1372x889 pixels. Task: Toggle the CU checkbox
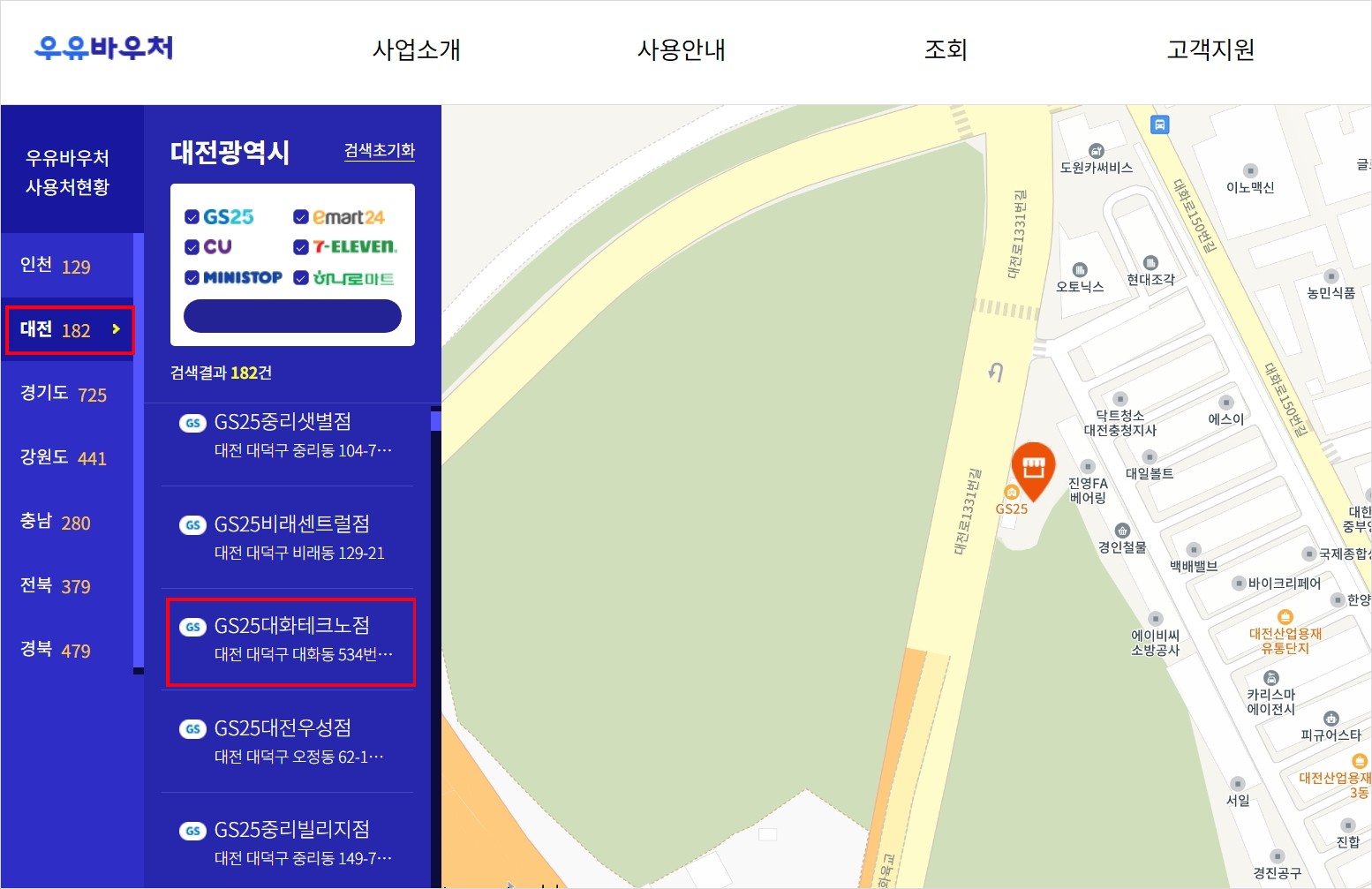coord(192,247)
